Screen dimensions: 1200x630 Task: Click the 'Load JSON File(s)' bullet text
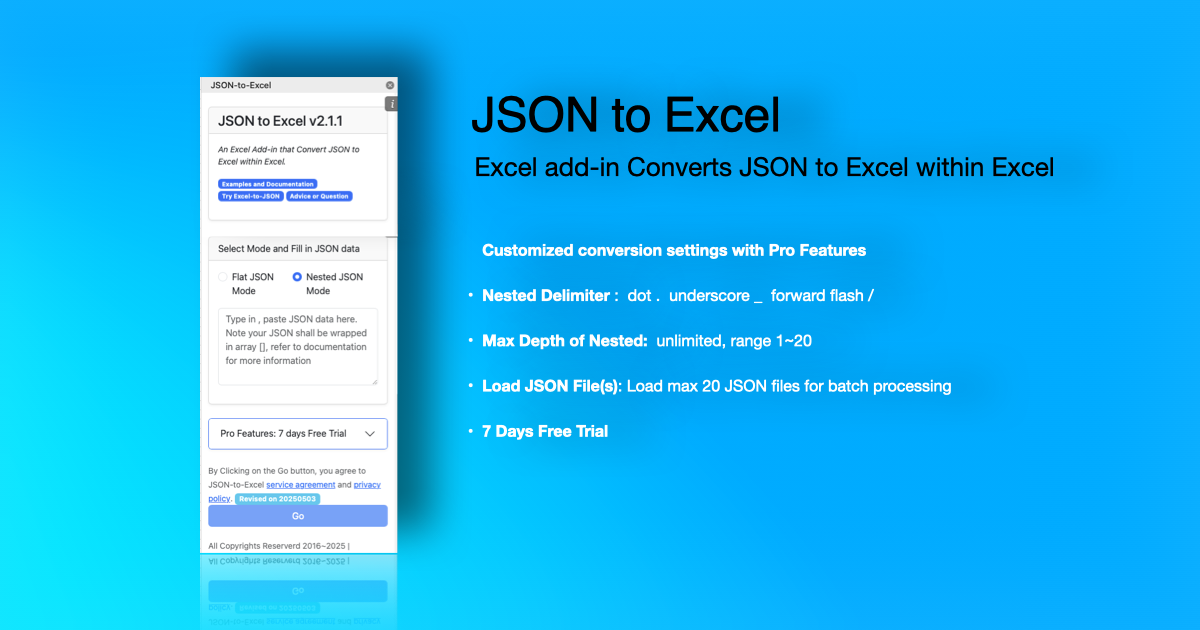pyautogui.click(x=716, y=386)
